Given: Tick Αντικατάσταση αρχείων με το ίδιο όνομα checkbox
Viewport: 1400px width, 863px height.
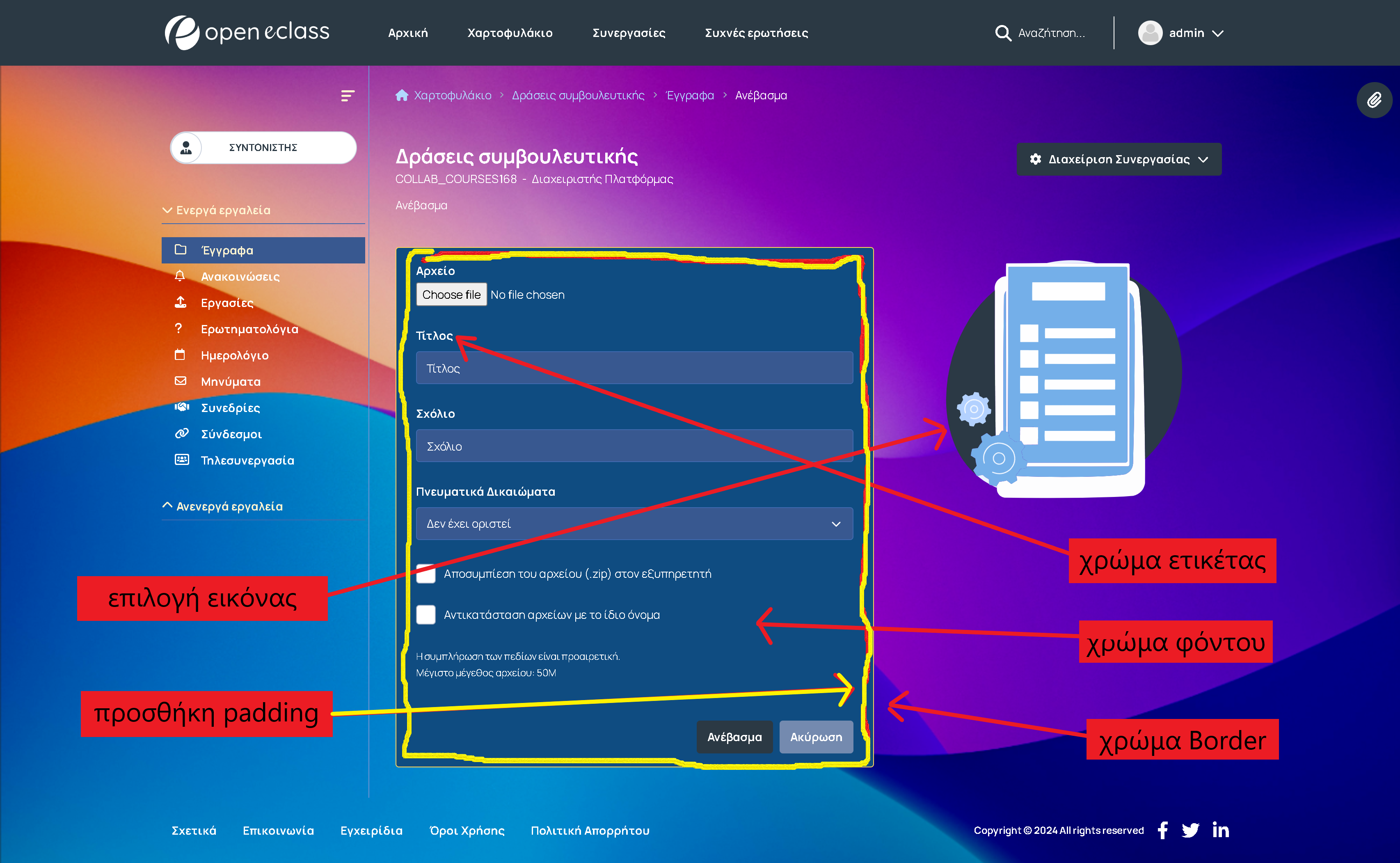Looking at the screenshot, I should click(x=426, y=615).
